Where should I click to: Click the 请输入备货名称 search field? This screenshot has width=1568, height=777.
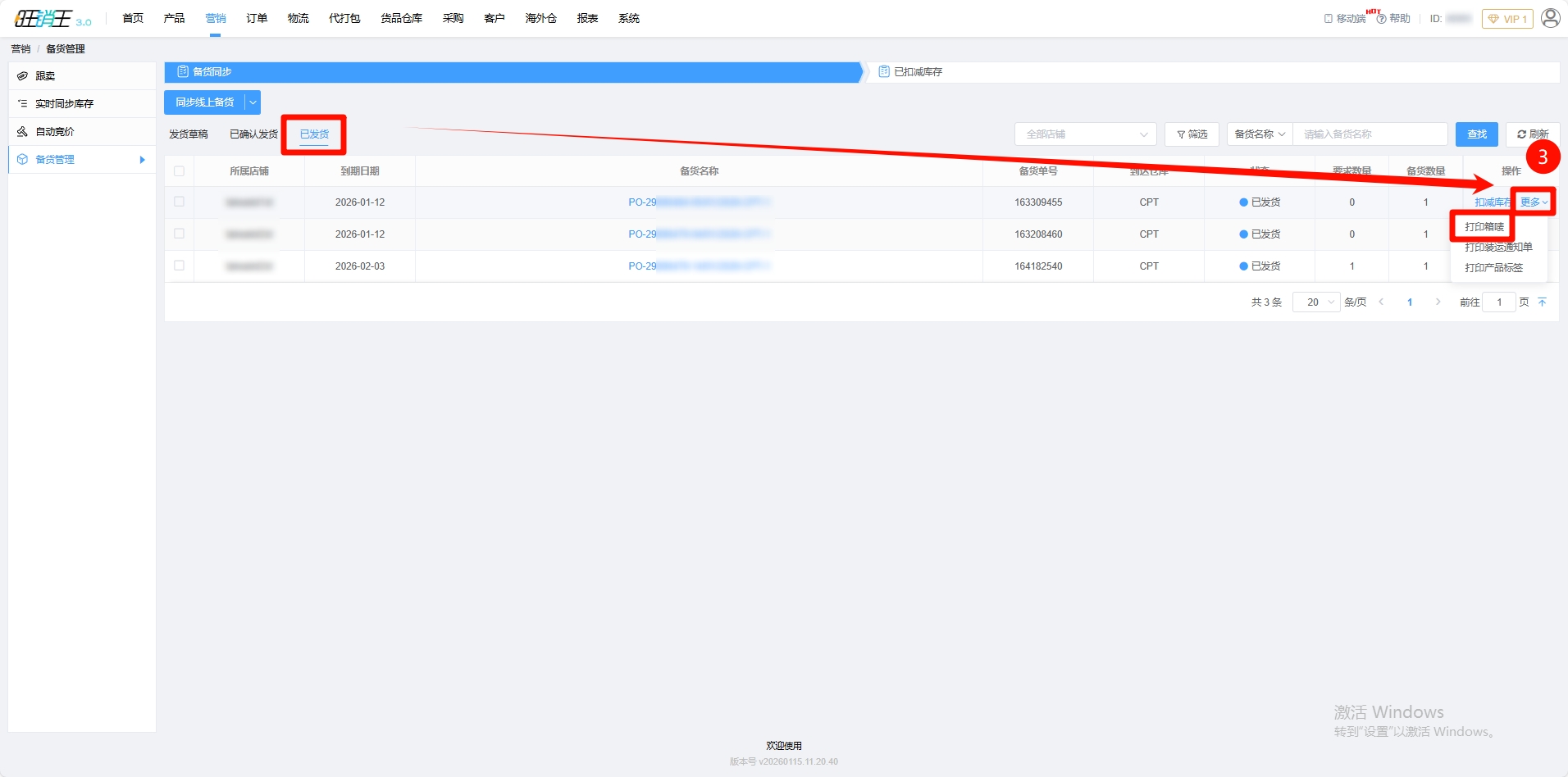(1370, 134)
